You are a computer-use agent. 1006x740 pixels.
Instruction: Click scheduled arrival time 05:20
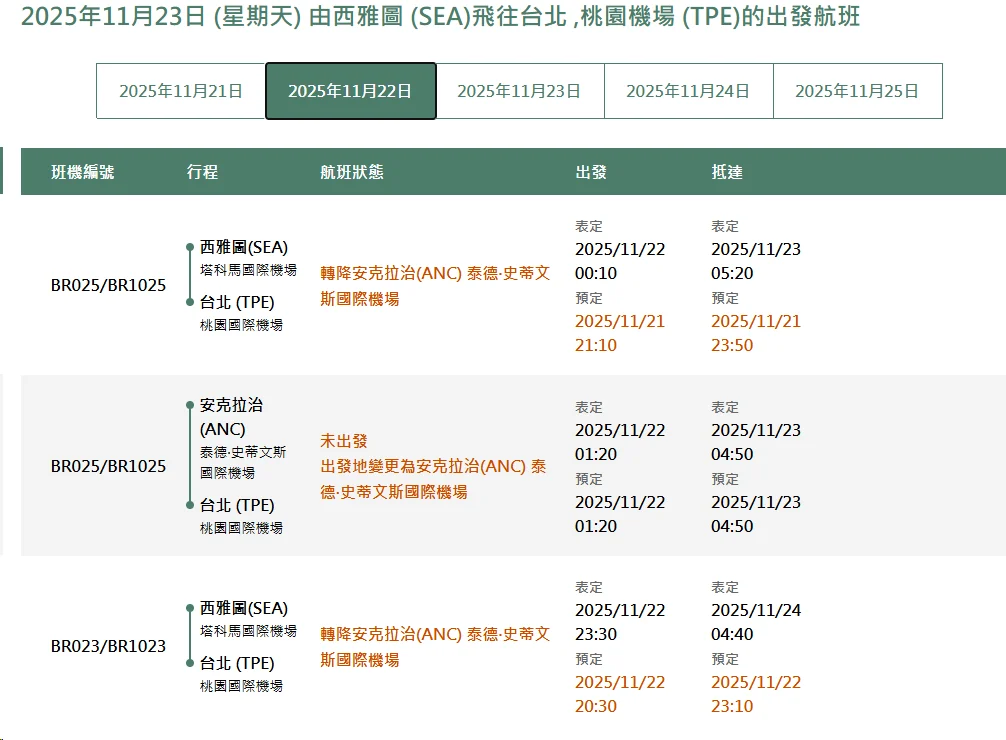click(x=732, y=273)
